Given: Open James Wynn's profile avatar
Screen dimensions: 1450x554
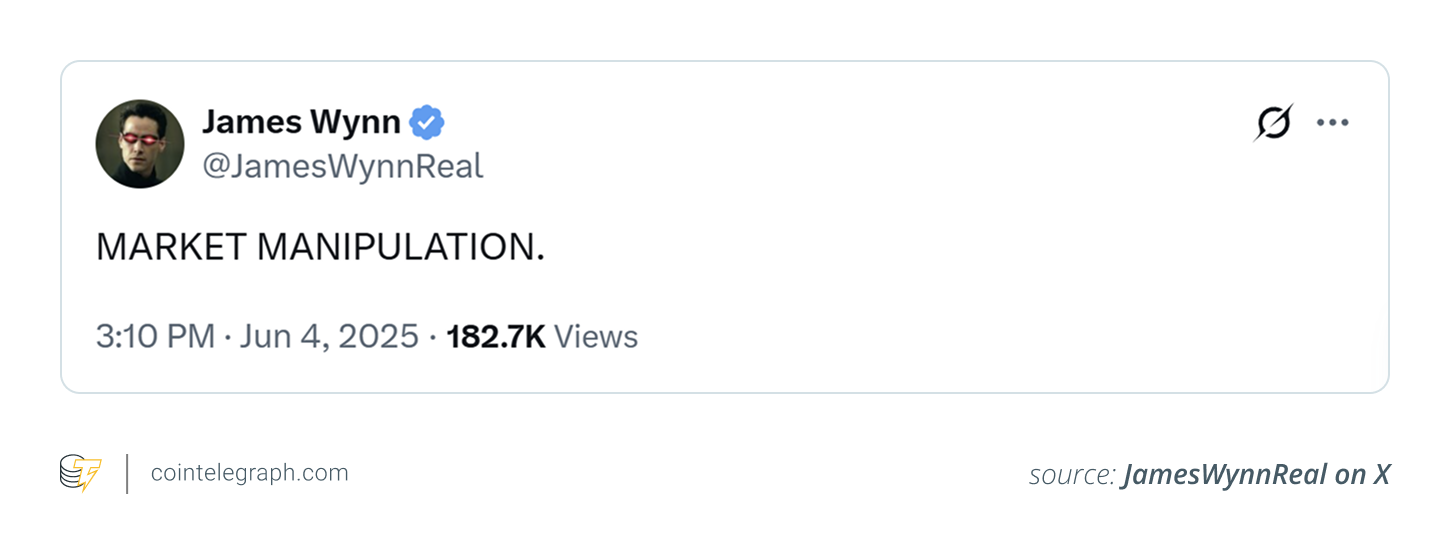Looking at the screenshot, I should [x=140, y=144].
